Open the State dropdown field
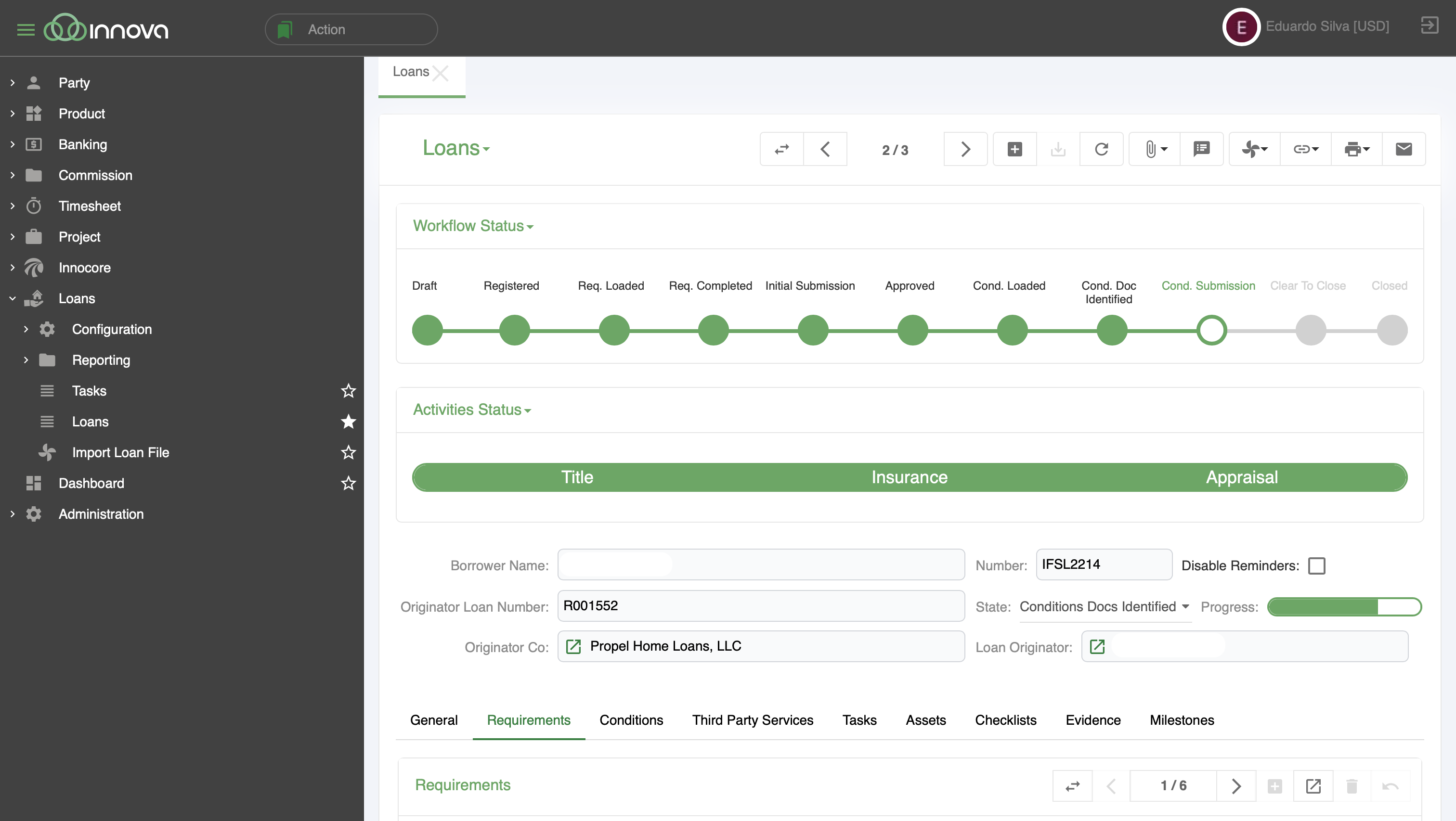 [x=1105, y=606]
